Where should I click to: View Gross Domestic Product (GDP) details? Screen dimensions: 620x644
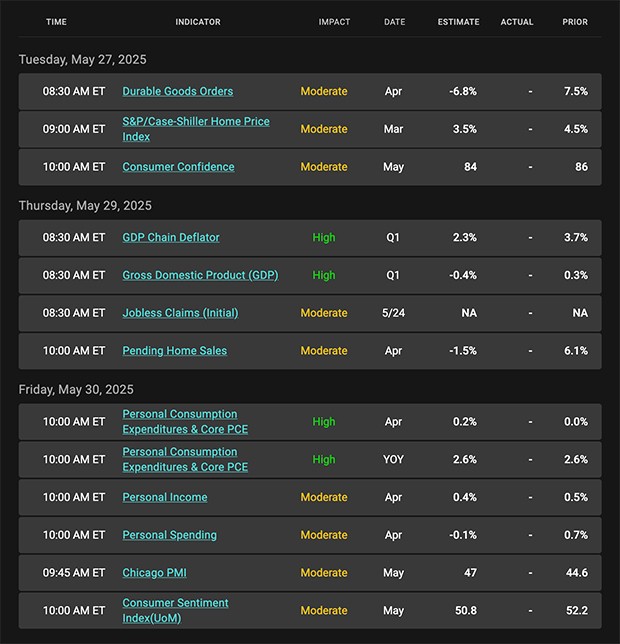click(200, 275)
